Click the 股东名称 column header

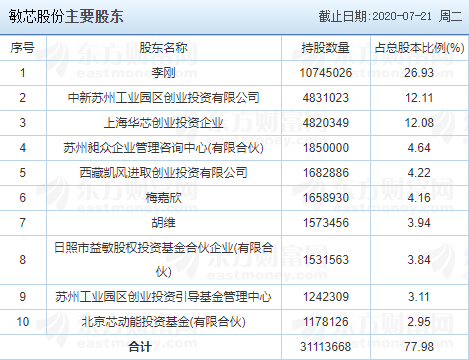pyautogui.click(x=163, y=48)
